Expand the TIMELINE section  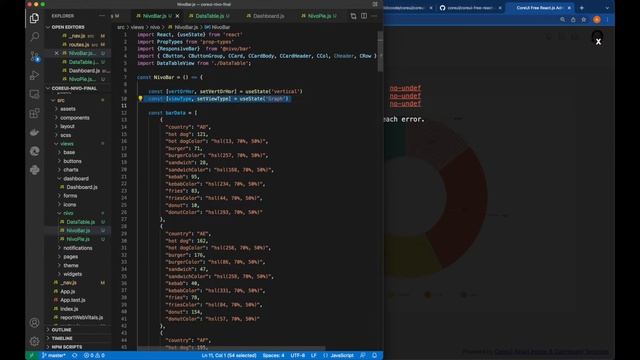tap(62, 338)
